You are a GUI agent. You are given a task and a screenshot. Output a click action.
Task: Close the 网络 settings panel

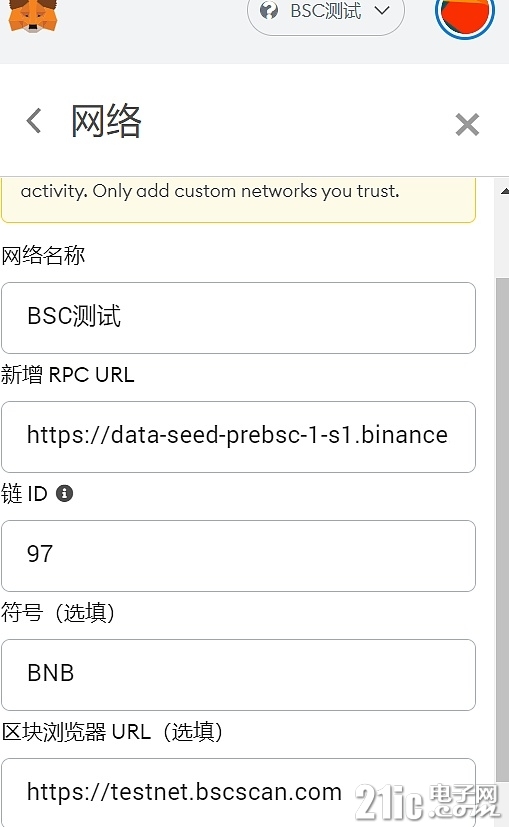467,125
